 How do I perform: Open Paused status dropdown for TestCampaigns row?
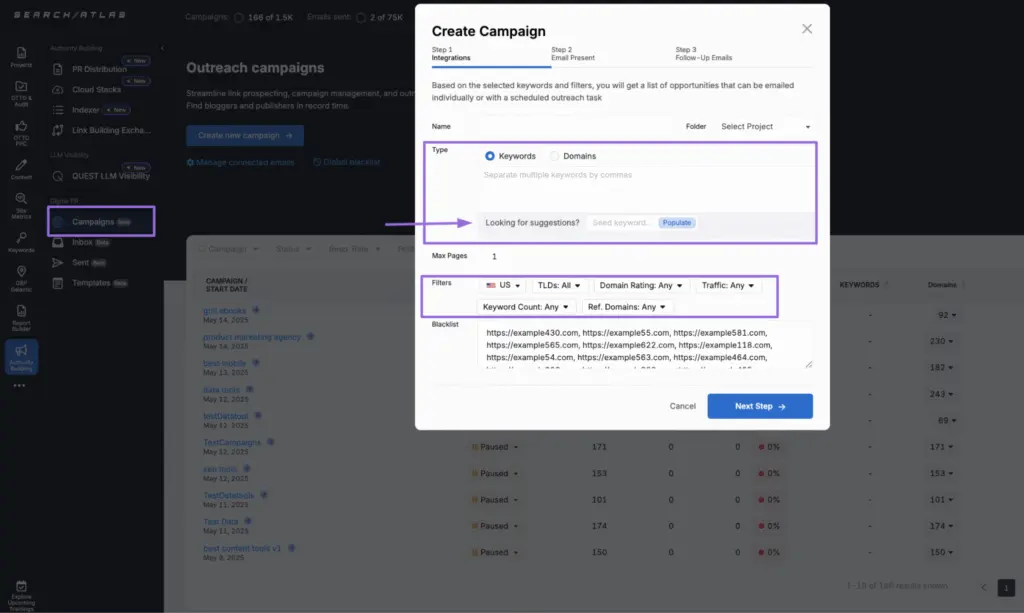pos(495,447)
